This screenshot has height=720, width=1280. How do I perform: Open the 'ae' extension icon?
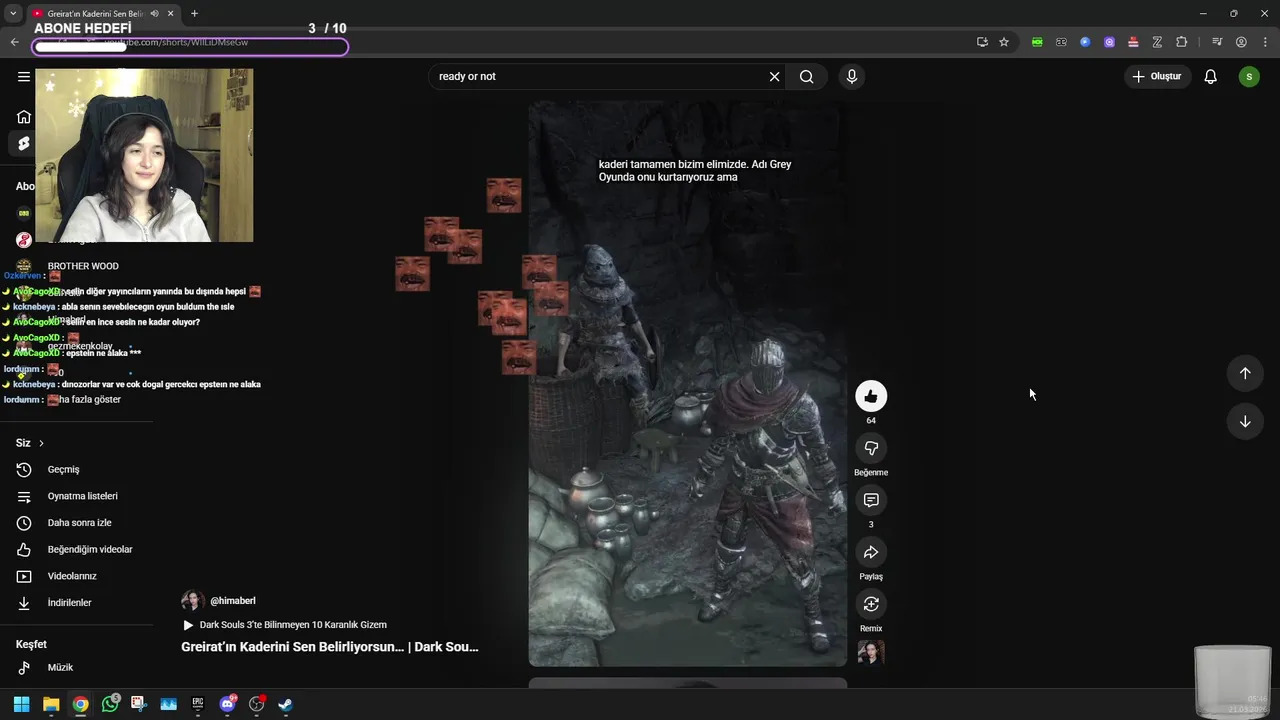(x=1061, y=42)
